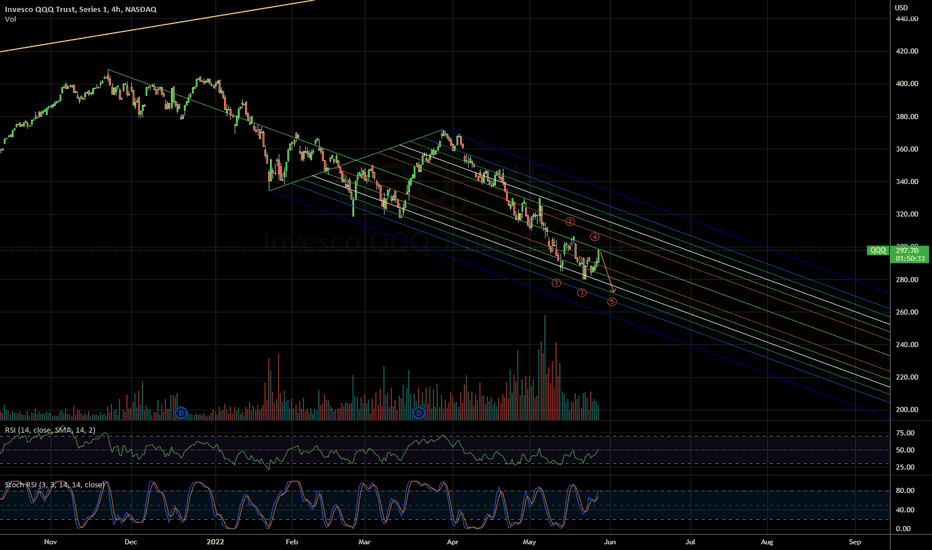Click the 400.00 price axis label
This screenshot has width=932, height=550.
click(x=907, y=84)
